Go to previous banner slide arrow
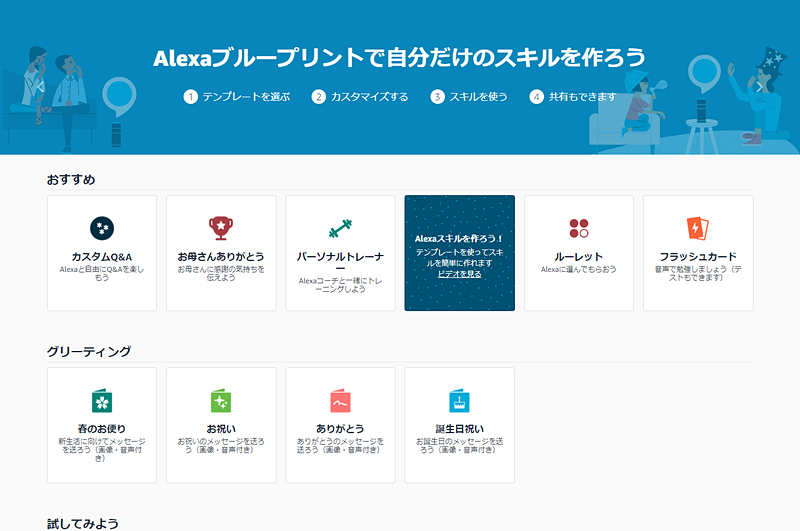 pyautogui.click(x=40, y=87)
